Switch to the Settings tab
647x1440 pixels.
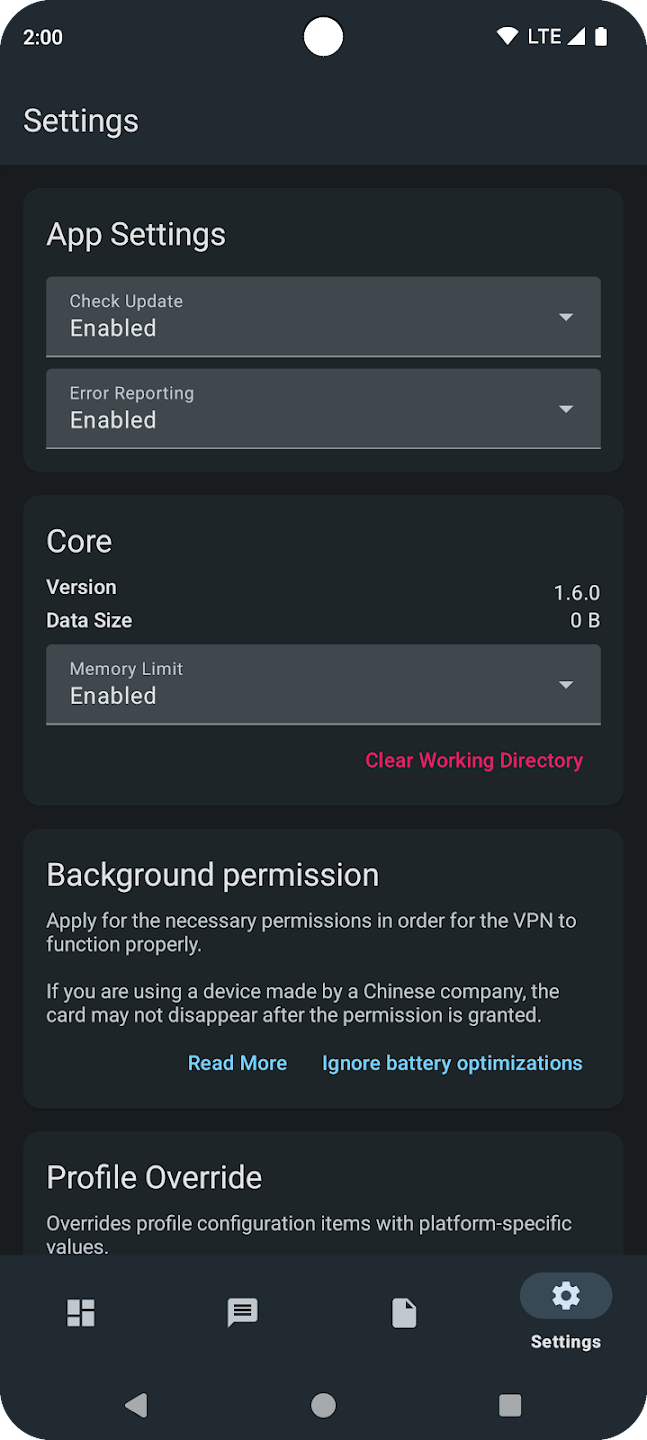pos(565,1310)
